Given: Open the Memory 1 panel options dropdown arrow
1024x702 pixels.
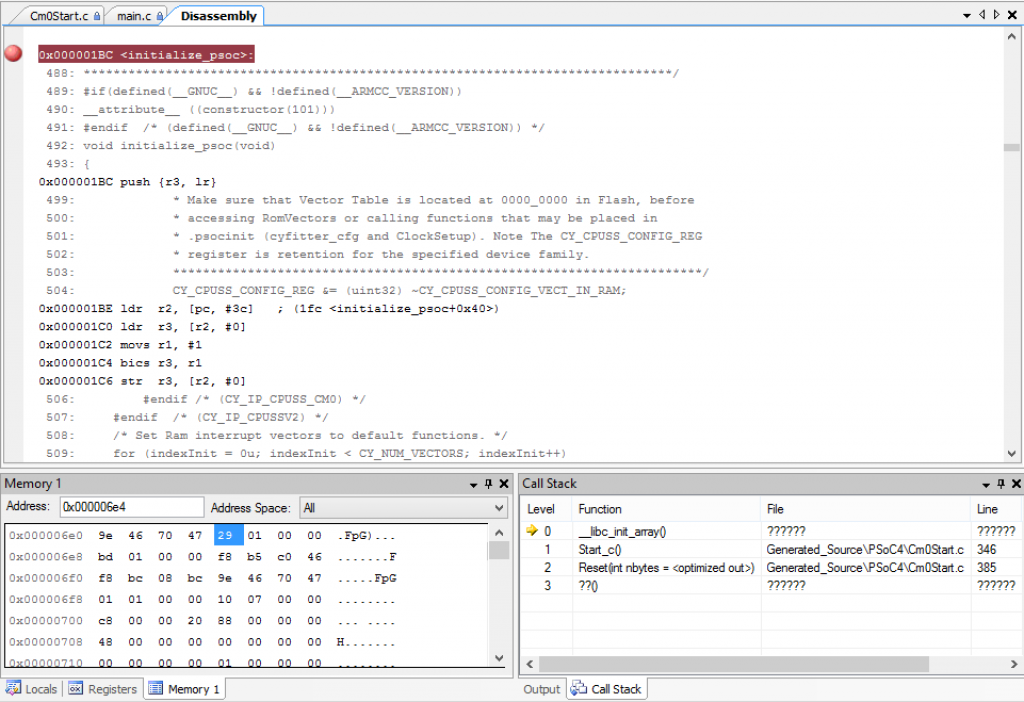Looking at the screenshot, I should (474, 483).
